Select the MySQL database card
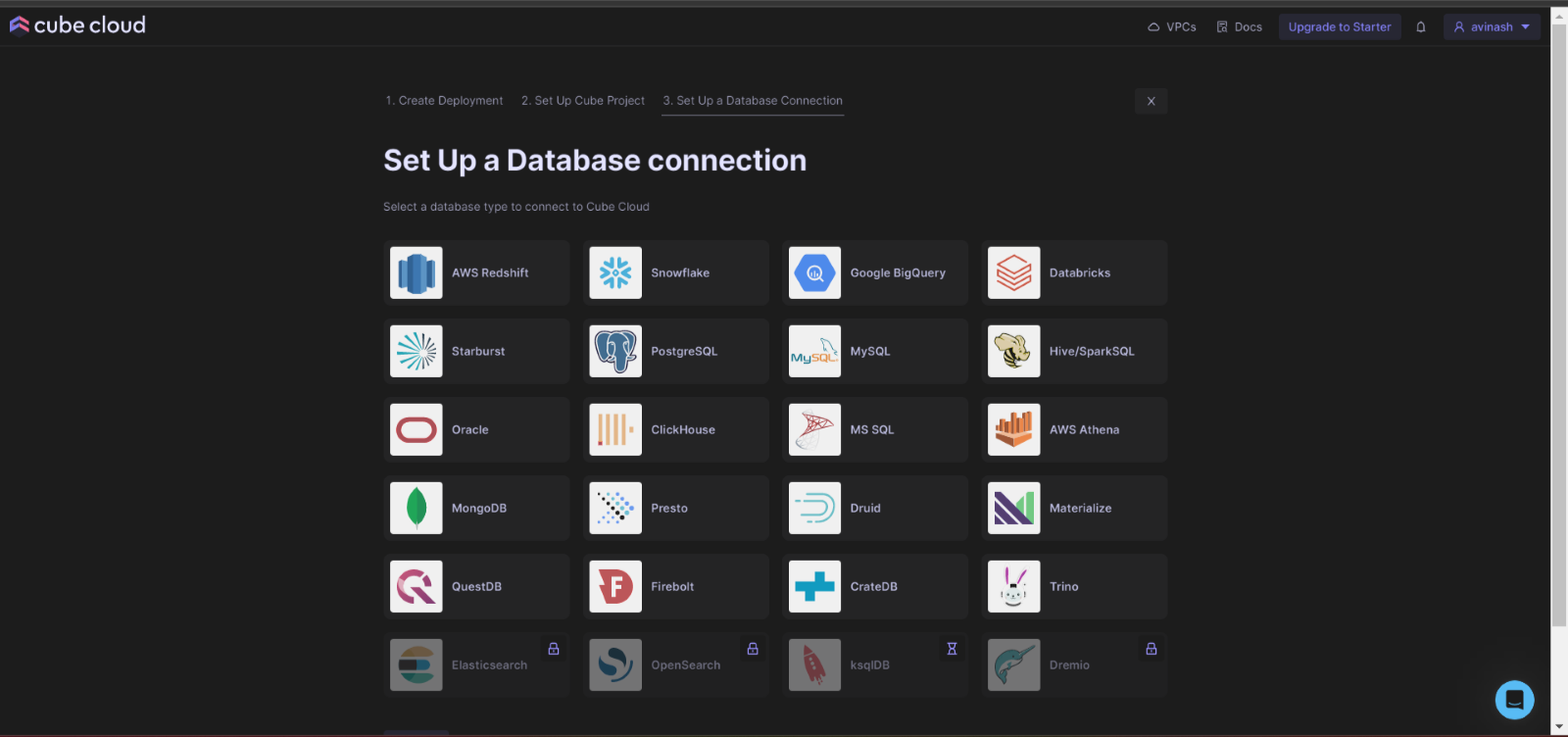This screenshot has width=1568, height=737. pos(874,351)
